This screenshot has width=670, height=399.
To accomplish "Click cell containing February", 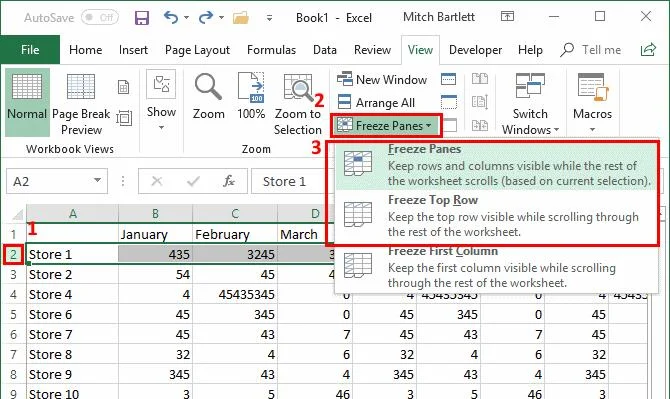I will click(x=235, y=234).
